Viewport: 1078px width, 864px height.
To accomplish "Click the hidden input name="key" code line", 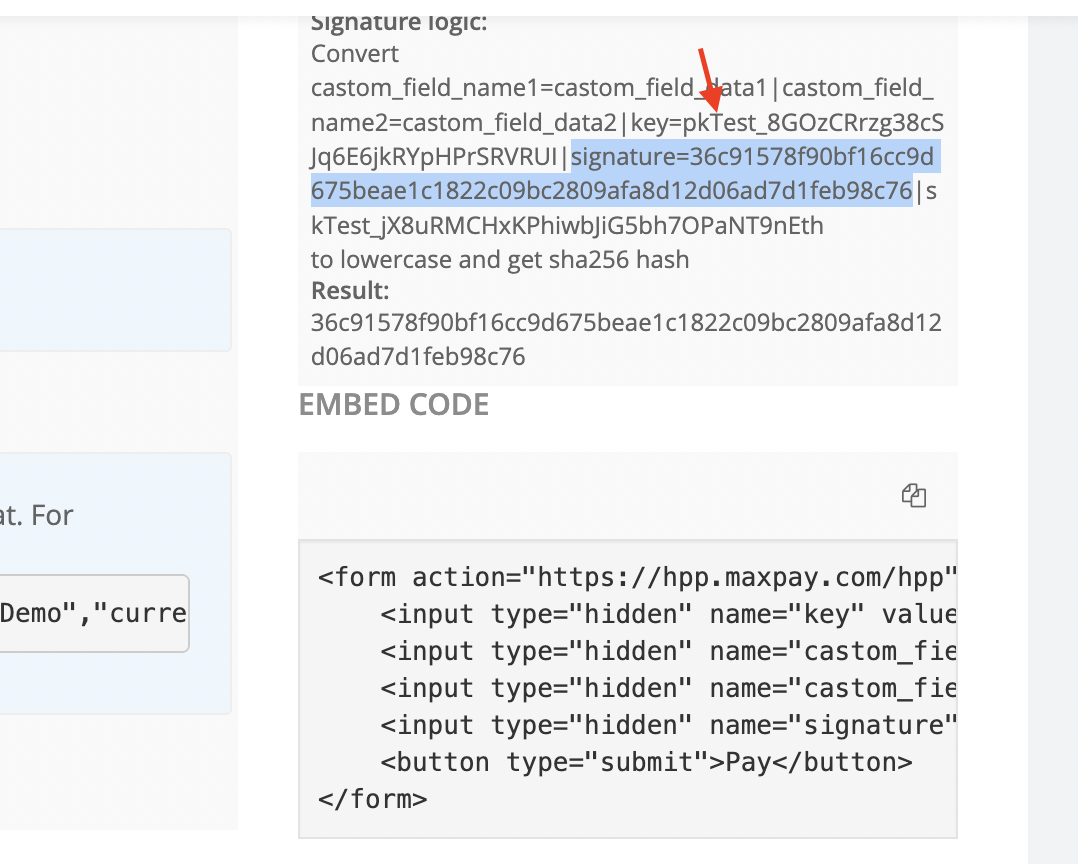I will tap(668, 614).
